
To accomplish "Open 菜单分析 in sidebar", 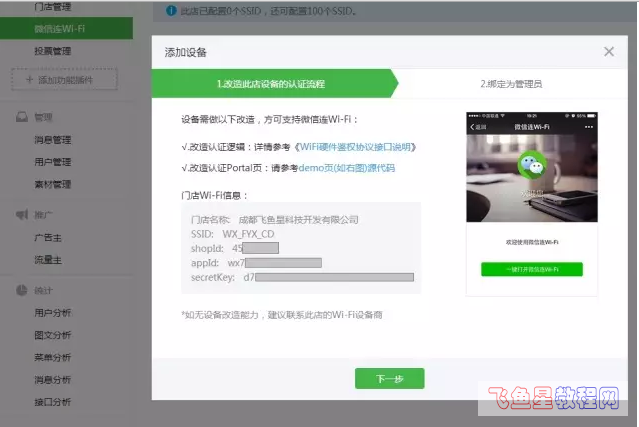I will [53, 357].
